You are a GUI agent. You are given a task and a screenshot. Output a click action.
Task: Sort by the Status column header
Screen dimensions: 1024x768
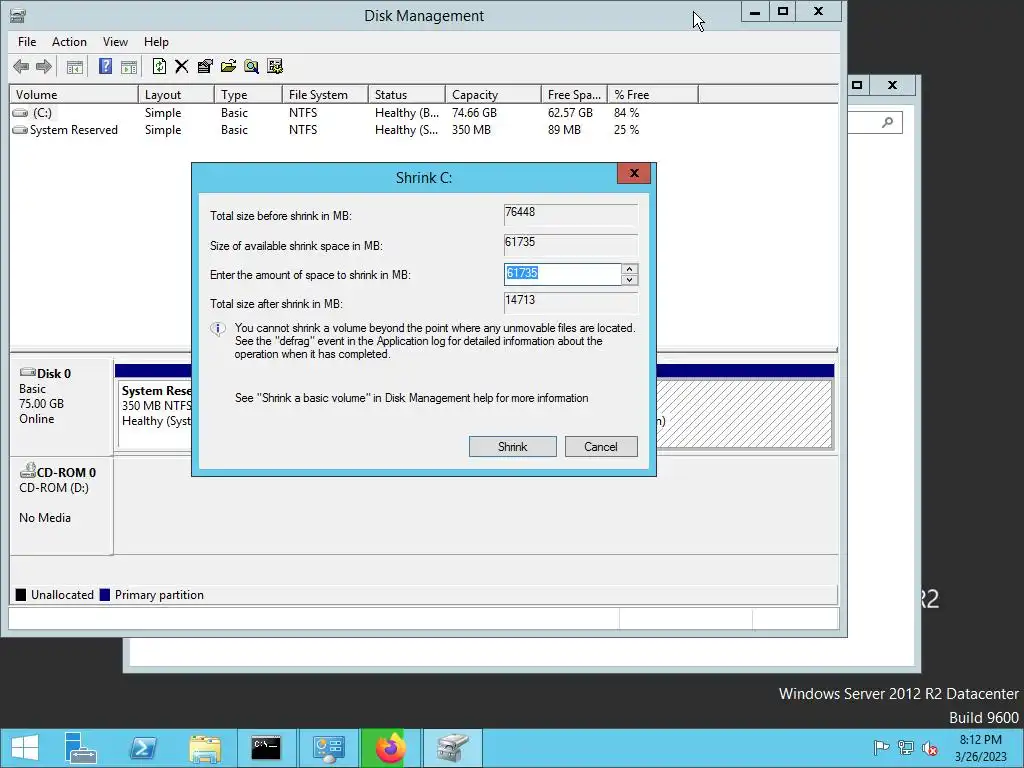point(407,95)
